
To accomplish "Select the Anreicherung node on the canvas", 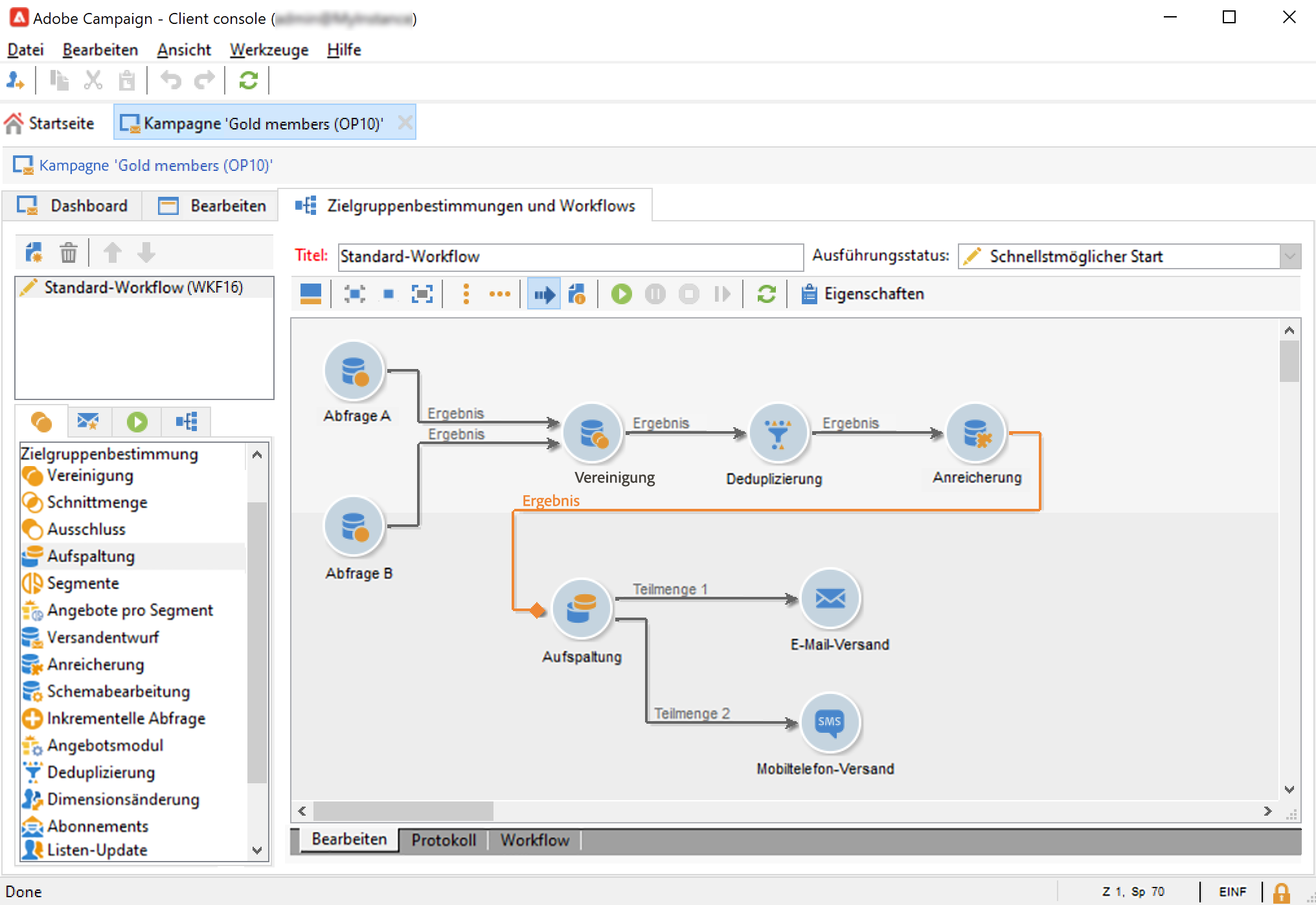I will [975, 434].
